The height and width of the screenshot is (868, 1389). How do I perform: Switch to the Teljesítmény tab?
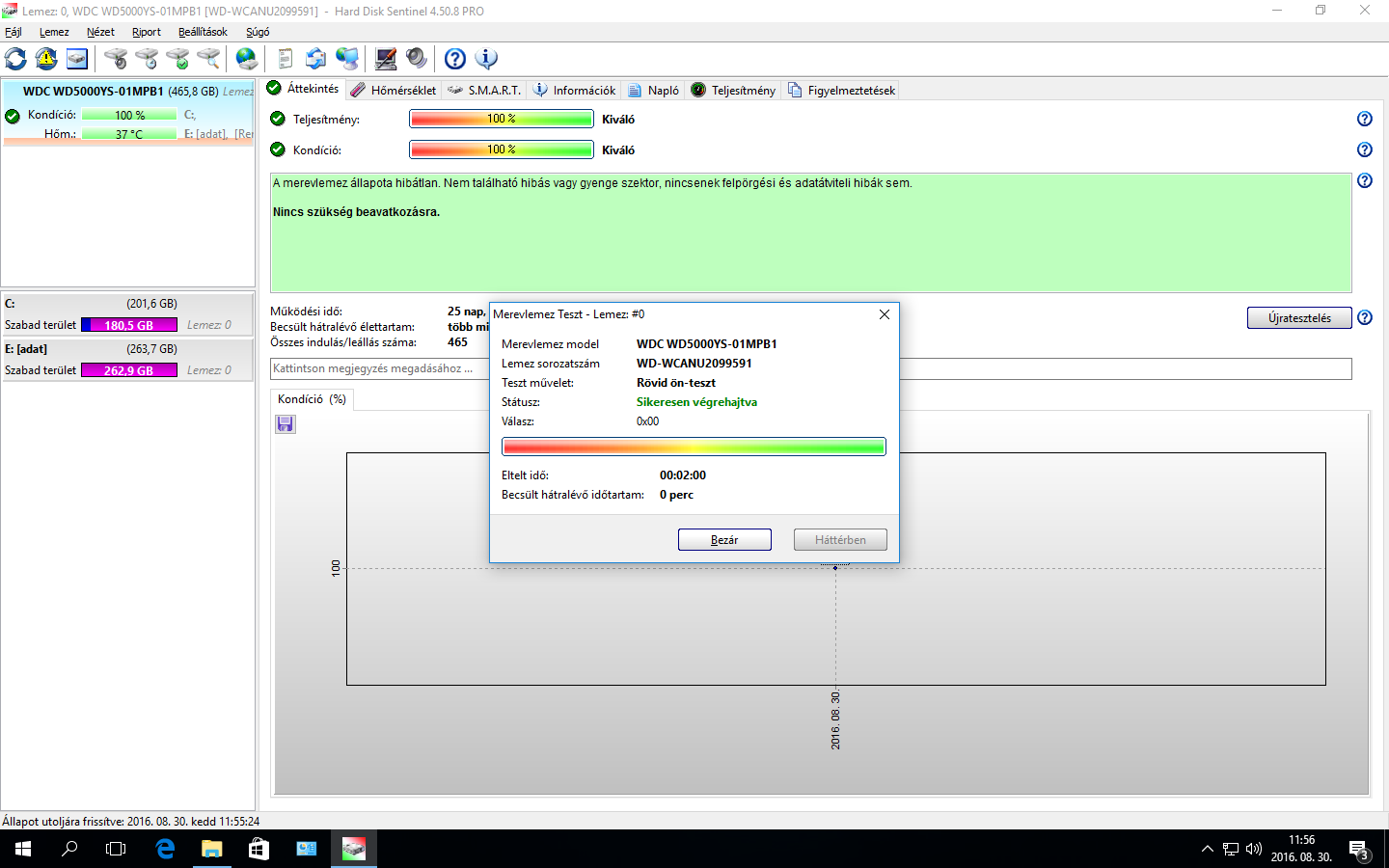pyautogui.click(x=733, y=90)
